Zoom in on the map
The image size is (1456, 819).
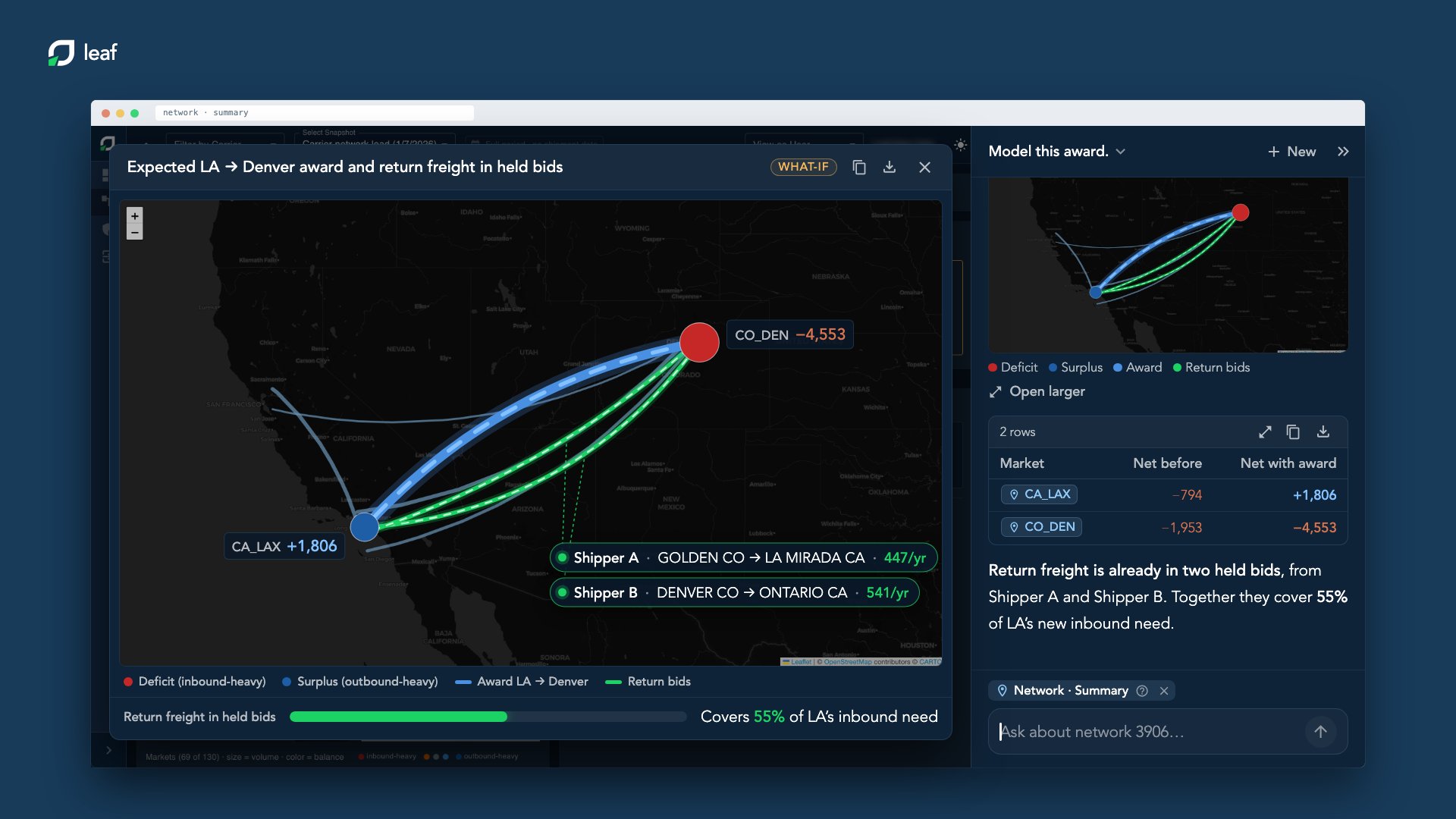(x=135, y=216)
